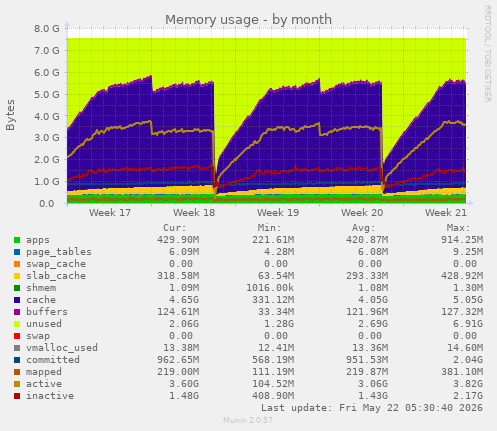Viewport: 497px width, 431px height.
Task: Click the page_tables blue legend swatch
Action: click(17, 252)
